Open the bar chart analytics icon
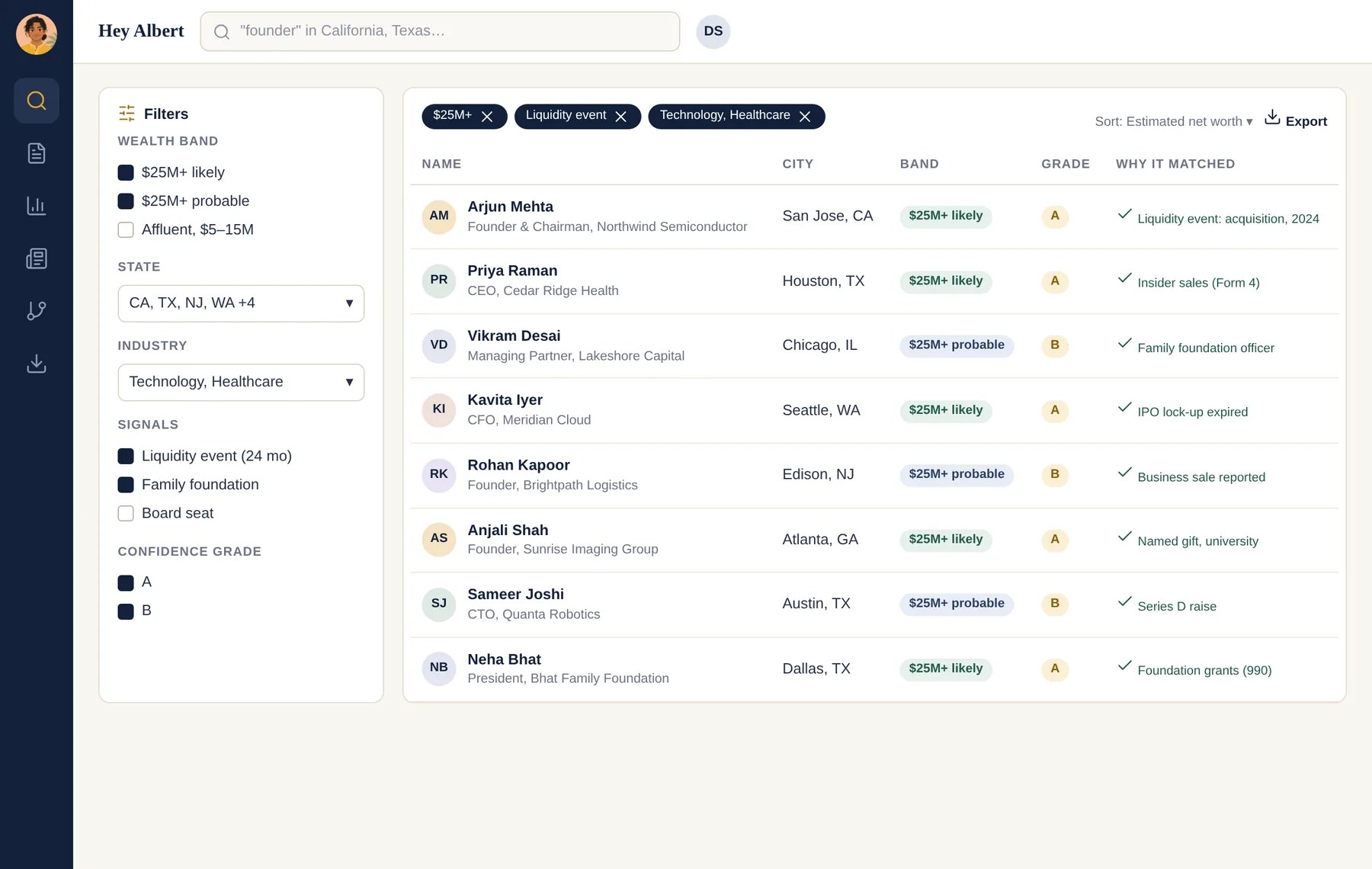The width and height of the screenshot is (1372, 869). 37,206
